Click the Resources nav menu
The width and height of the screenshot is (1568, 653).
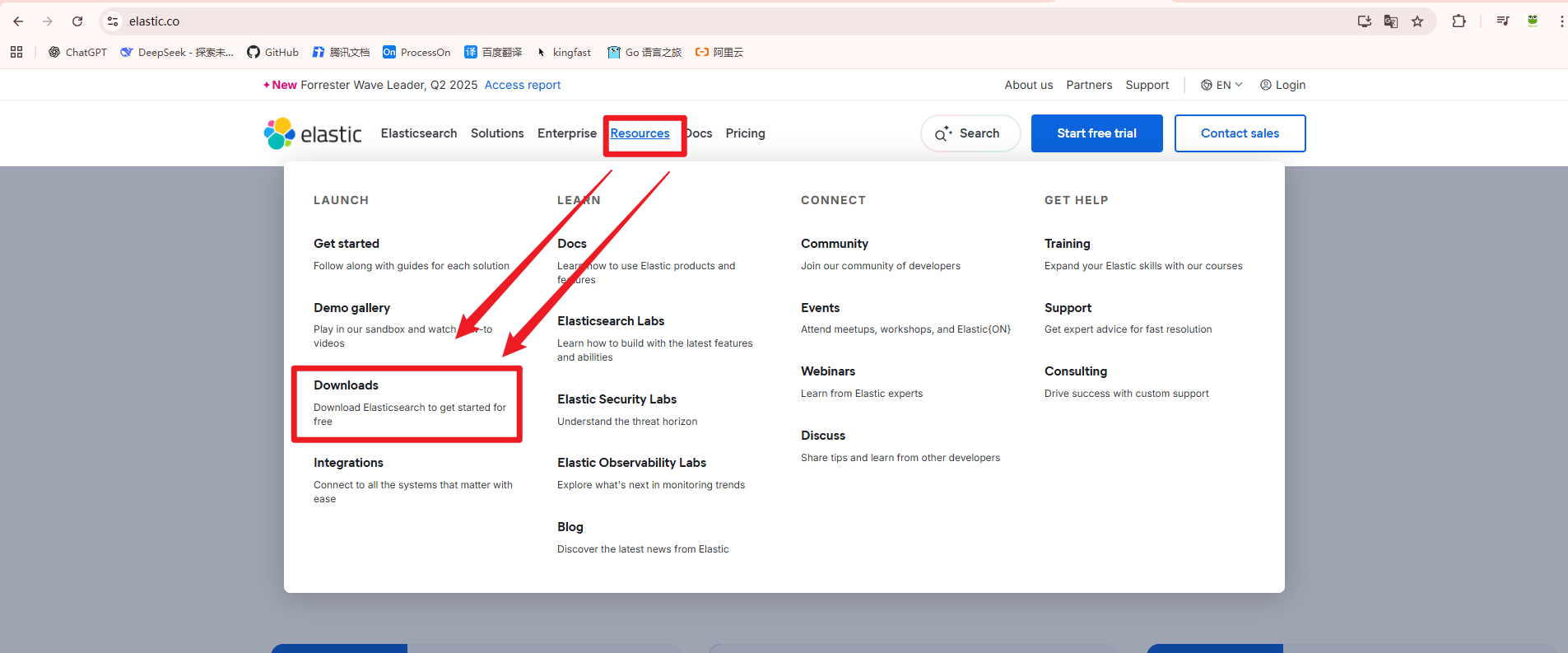pos(640,133)
